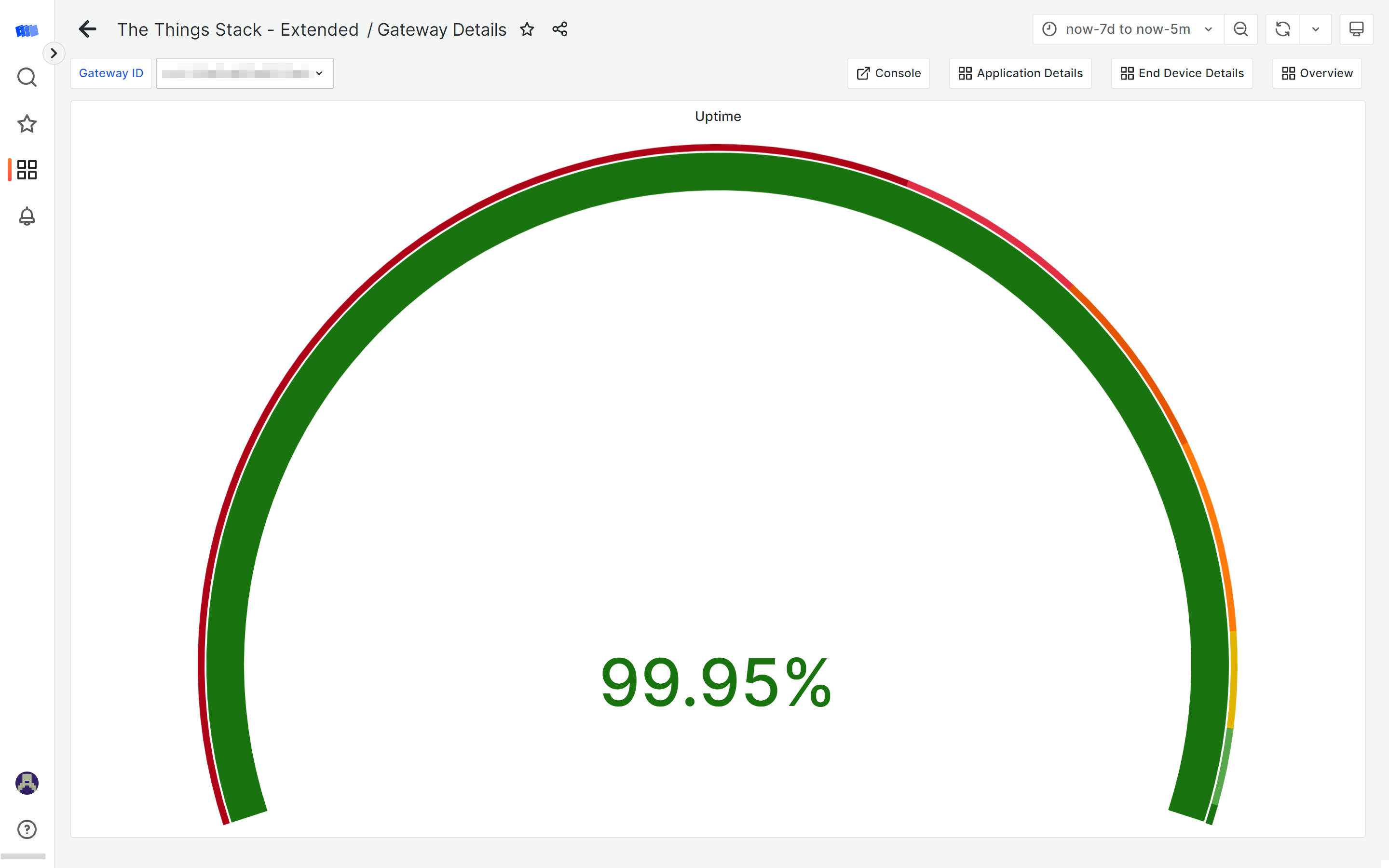Open the Console external link
1389x868 pixels.
(888, 72)
